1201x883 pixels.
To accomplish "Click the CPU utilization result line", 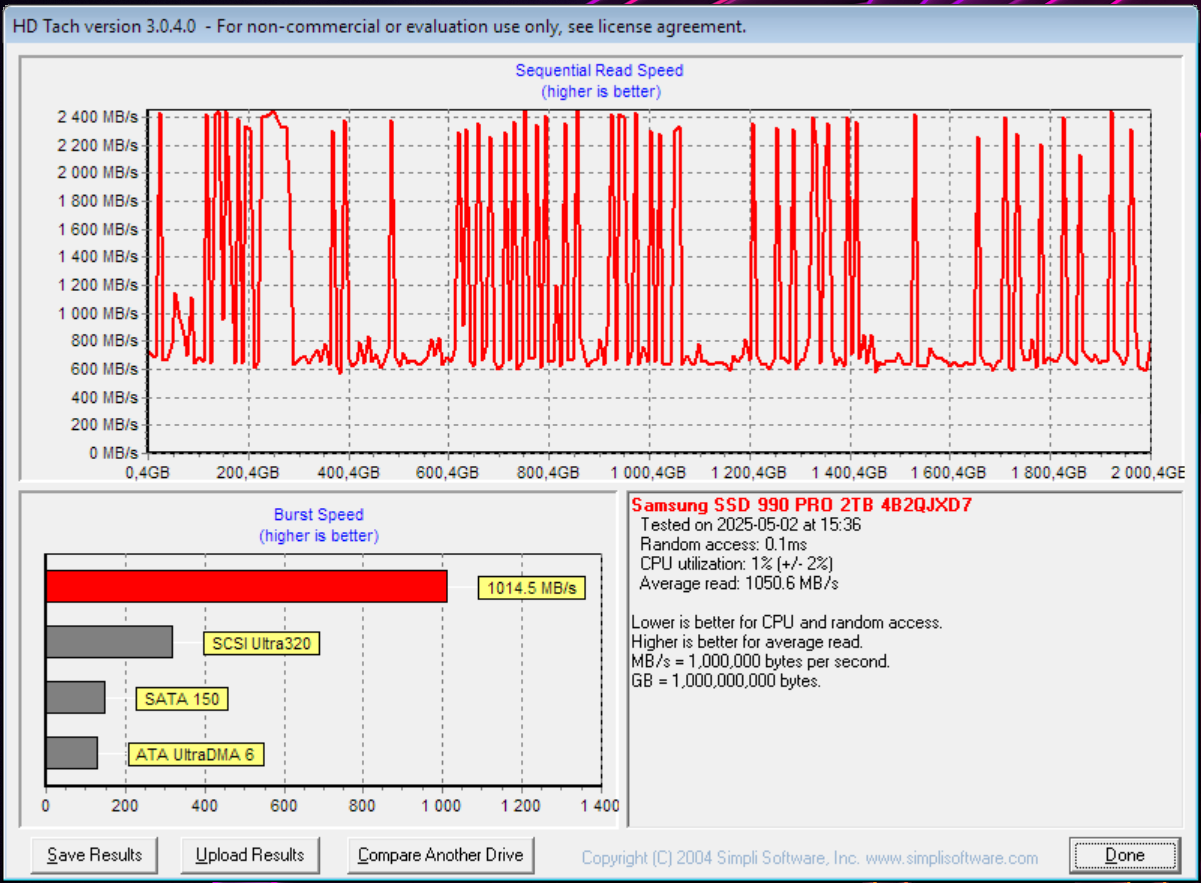I will tap(736, 563).
